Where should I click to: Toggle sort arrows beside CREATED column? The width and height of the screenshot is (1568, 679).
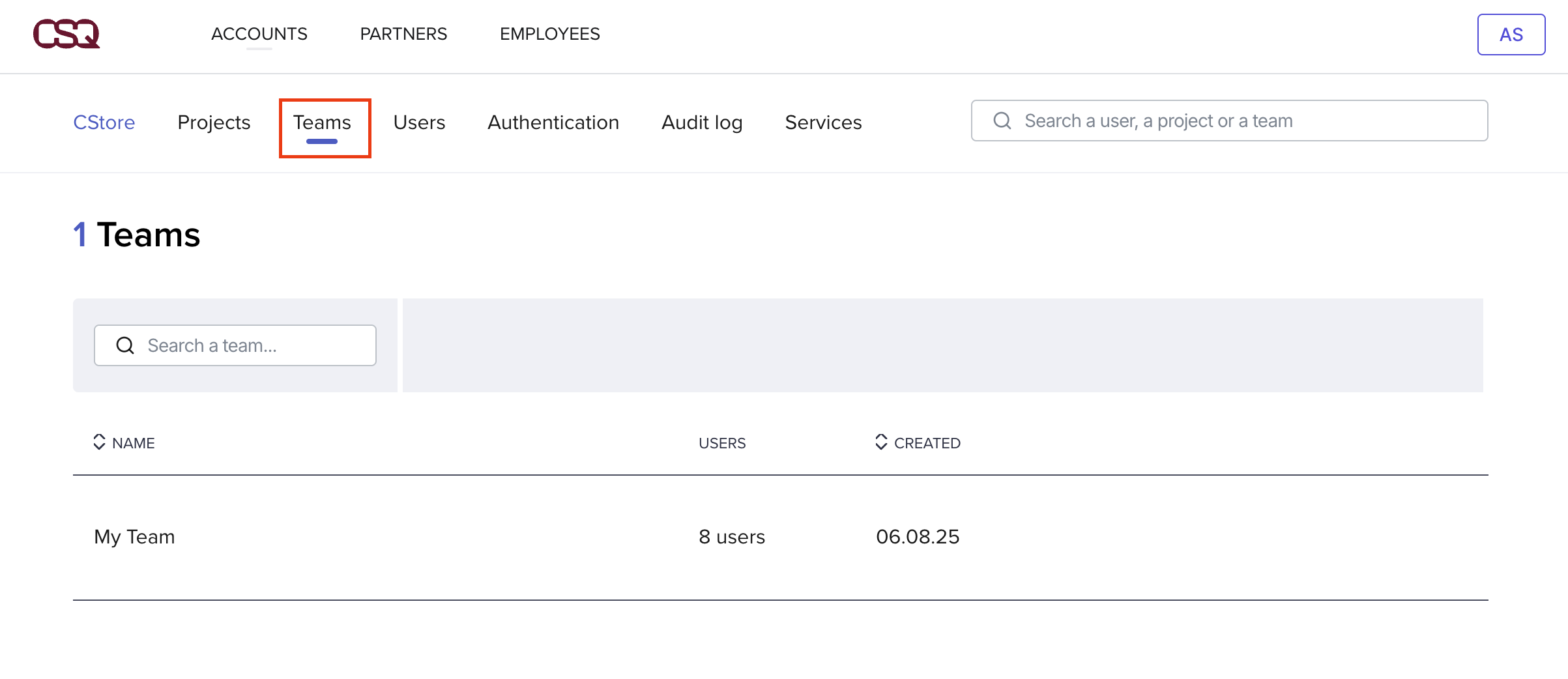[881, 442]
